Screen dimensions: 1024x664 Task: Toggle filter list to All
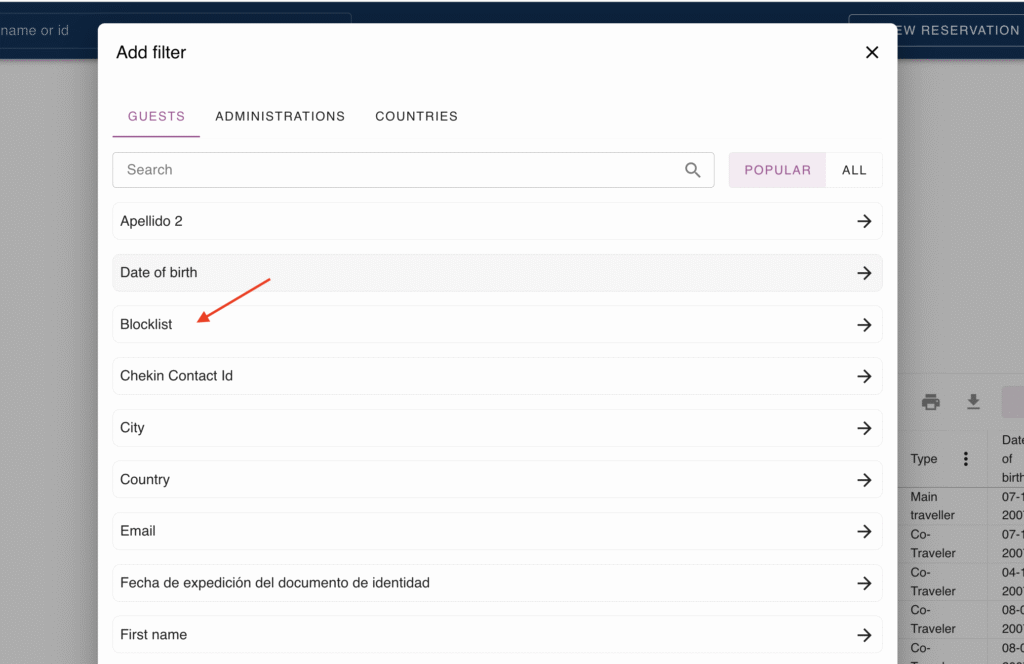(x=854, y=170)
